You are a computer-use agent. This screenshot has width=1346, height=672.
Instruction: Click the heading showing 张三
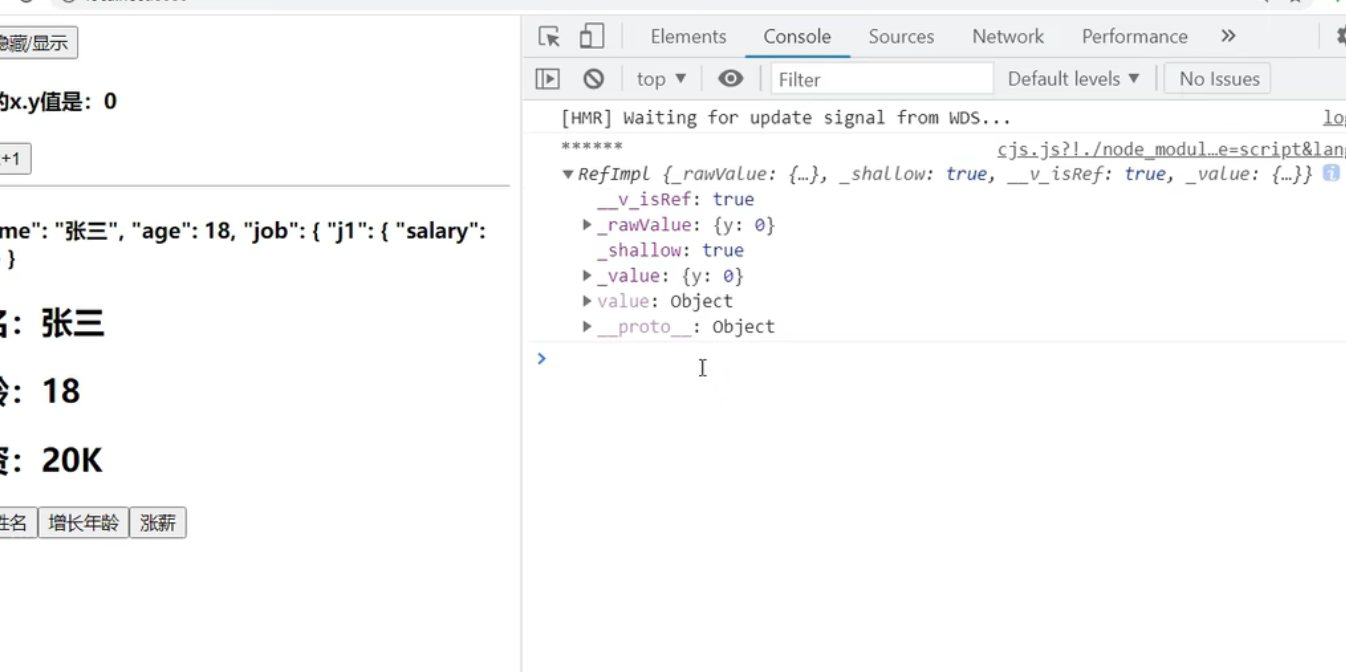coord(52,324)
